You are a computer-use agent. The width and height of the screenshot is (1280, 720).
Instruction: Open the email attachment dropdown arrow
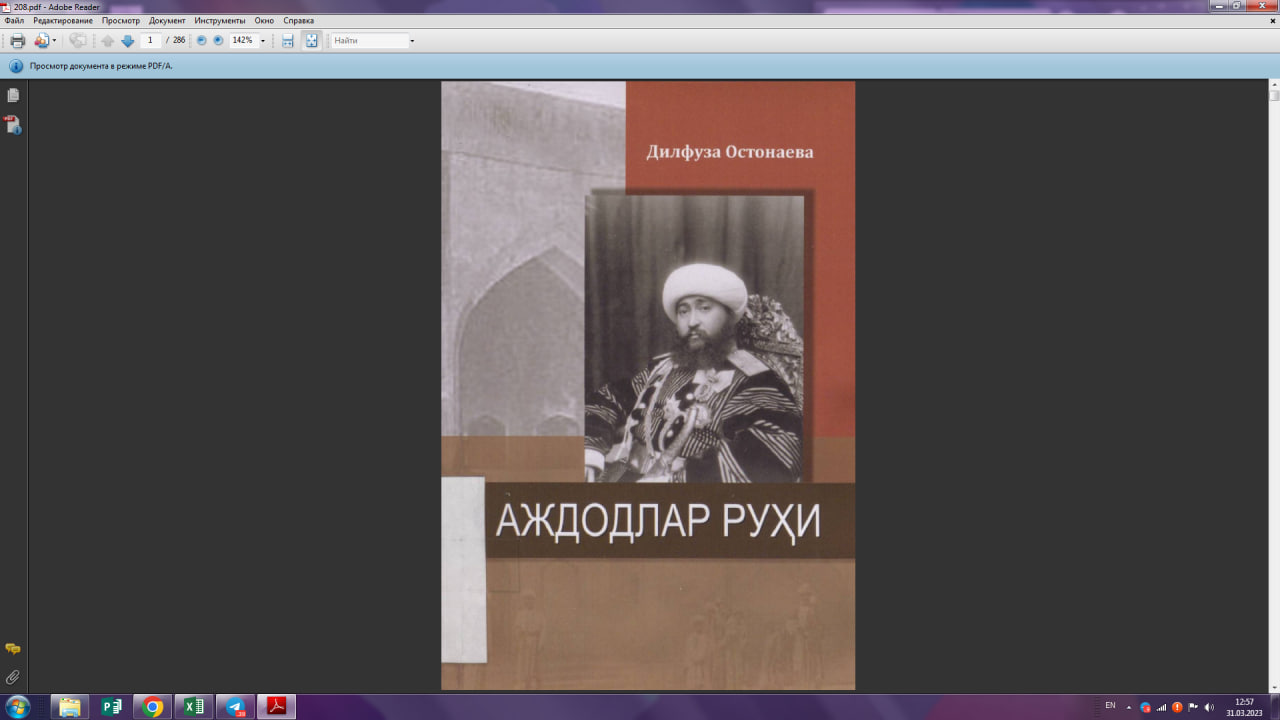pos(55,40)
